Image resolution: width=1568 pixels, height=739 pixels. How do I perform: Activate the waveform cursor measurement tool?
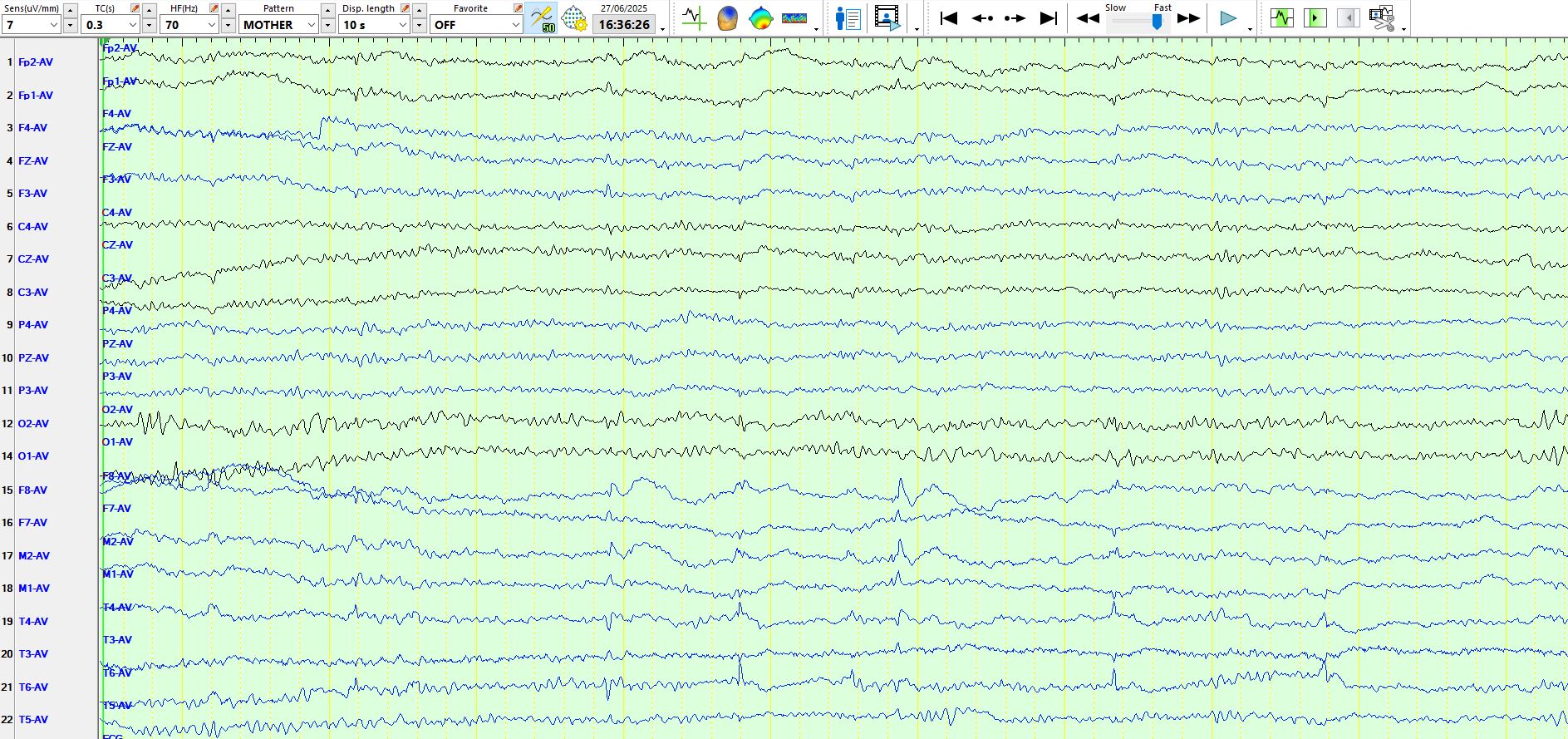[693, 18]
